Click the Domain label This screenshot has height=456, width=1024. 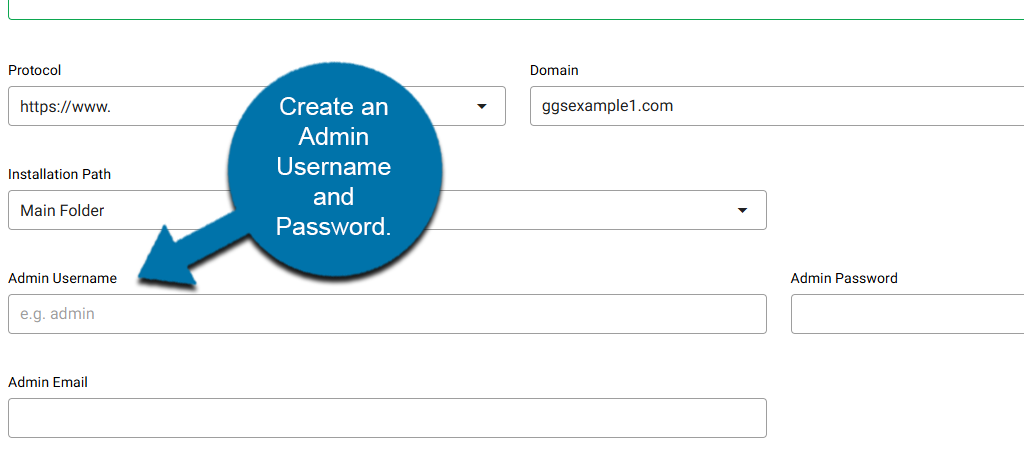tap(554, 70)
